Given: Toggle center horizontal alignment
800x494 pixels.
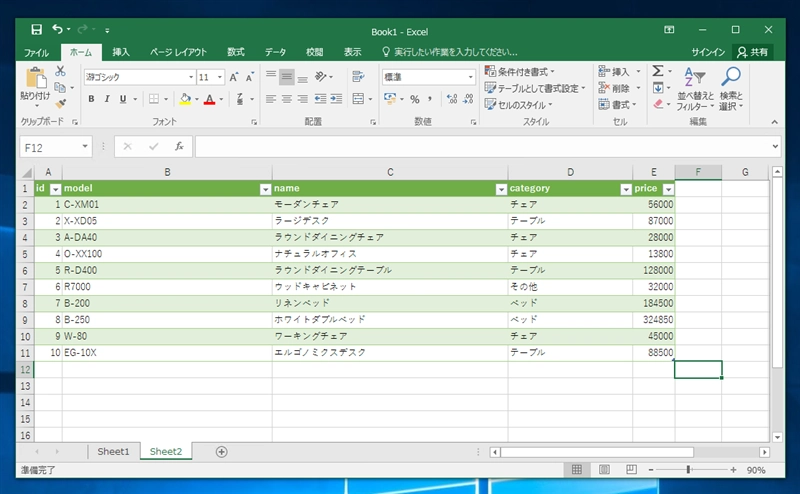Looking at the screenshot, I should [287, 99].
